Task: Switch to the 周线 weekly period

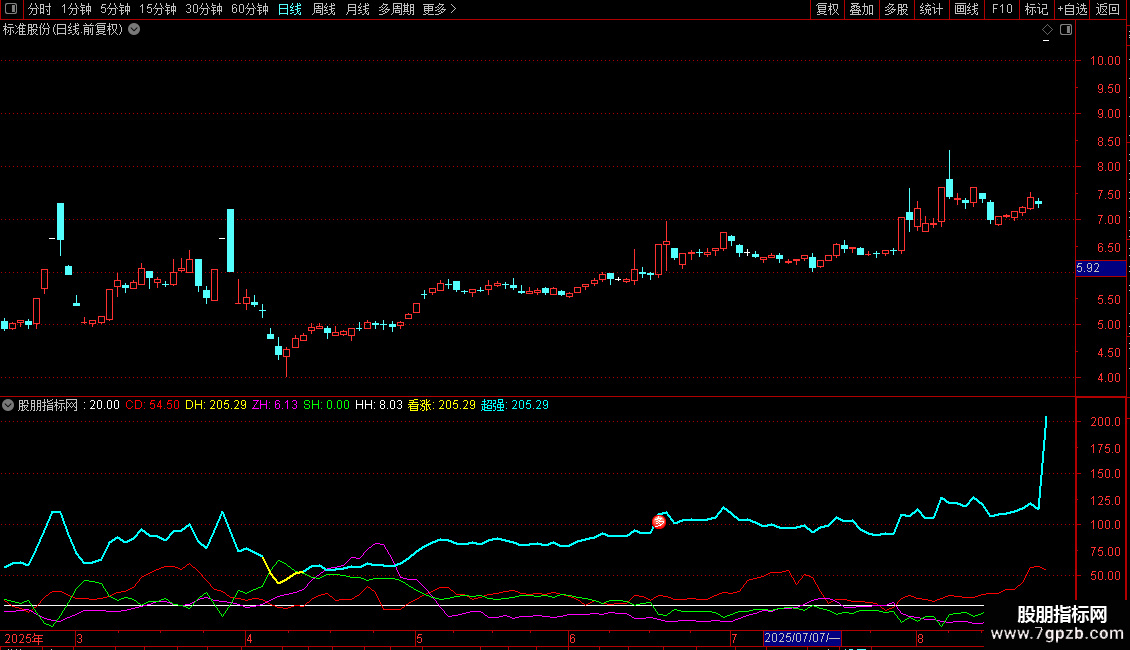Action: [x=323, y=9]
